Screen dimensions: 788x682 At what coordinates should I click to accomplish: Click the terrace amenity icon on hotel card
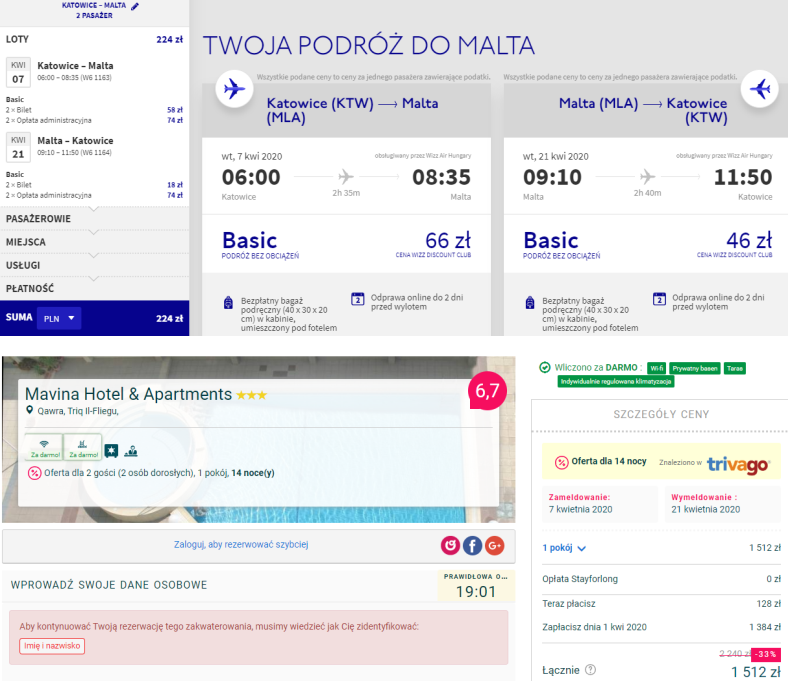(x=131, y=451)
